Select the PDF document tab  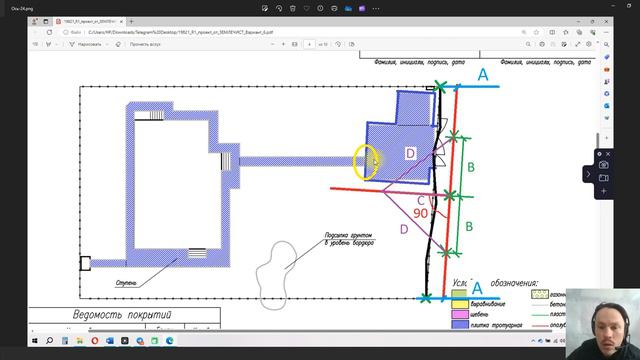(x=89, y=21)
